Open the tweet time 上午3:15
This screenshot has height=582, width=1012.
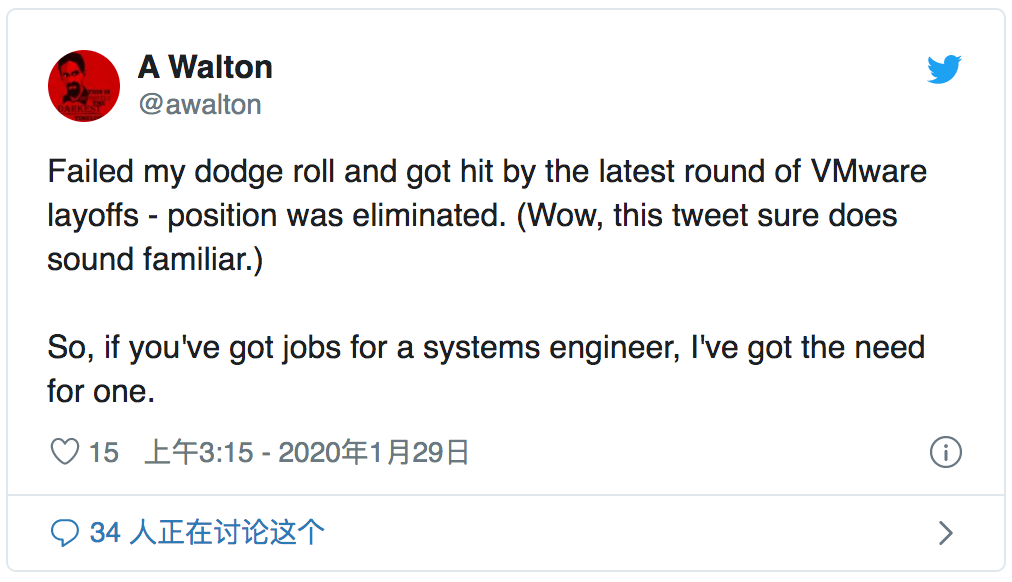pyautogui.click(x=199, y=453)
